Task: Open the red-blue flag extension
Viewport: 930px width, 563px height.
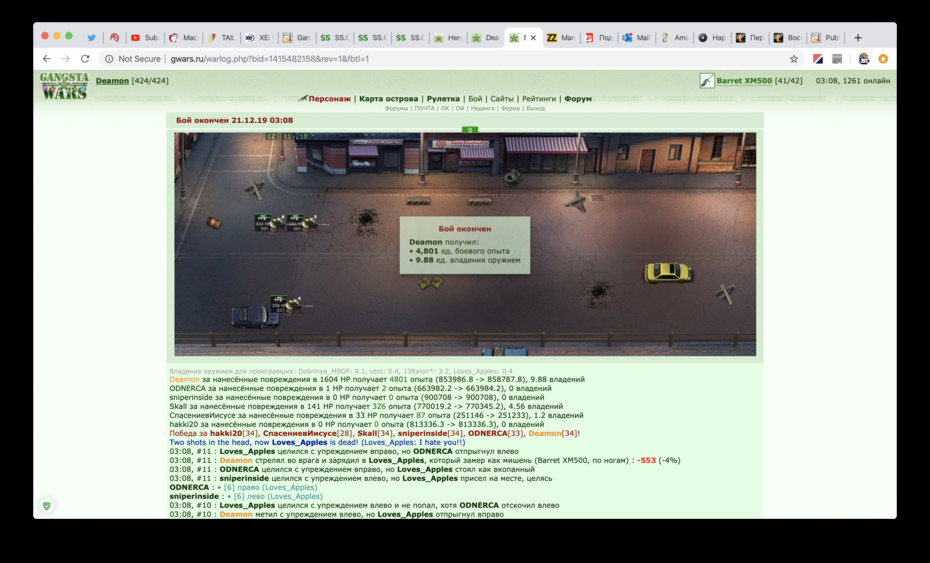Action: [x=818, y=59]
